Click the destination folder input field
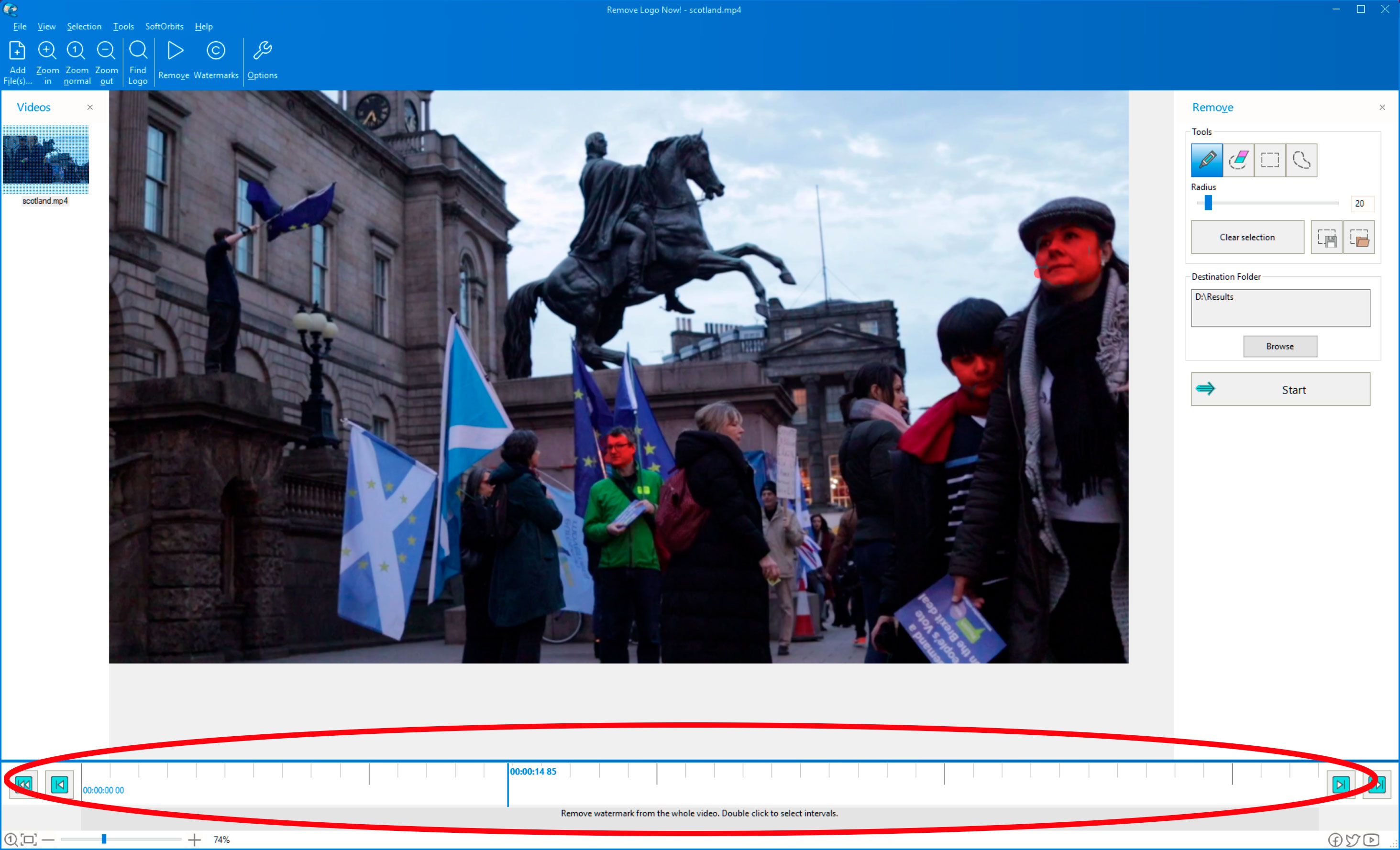This screenshot has width=1400, height=850. (x=1281, y=308)
